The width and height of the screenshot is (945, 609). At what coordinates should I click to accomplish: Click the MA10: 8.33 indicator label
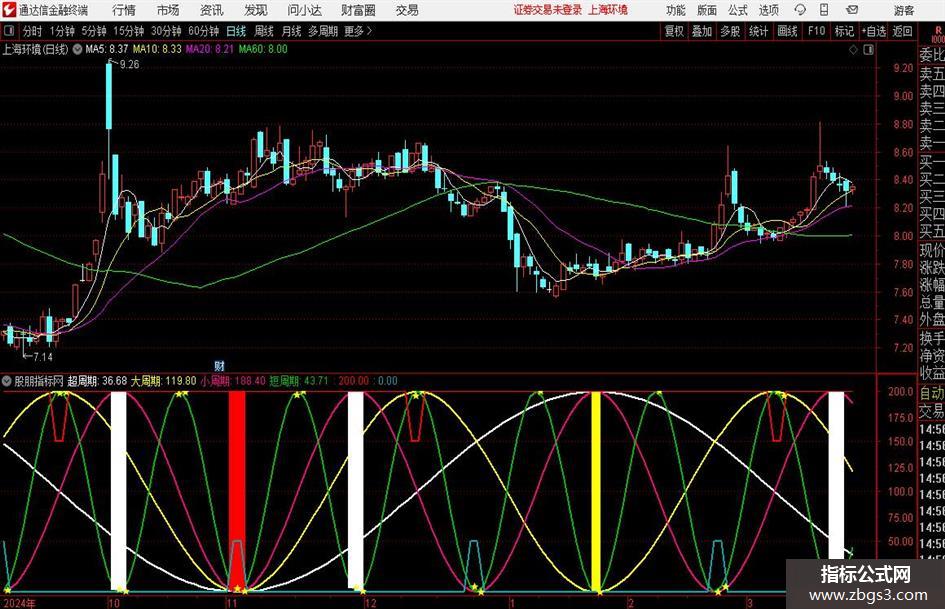157,49
